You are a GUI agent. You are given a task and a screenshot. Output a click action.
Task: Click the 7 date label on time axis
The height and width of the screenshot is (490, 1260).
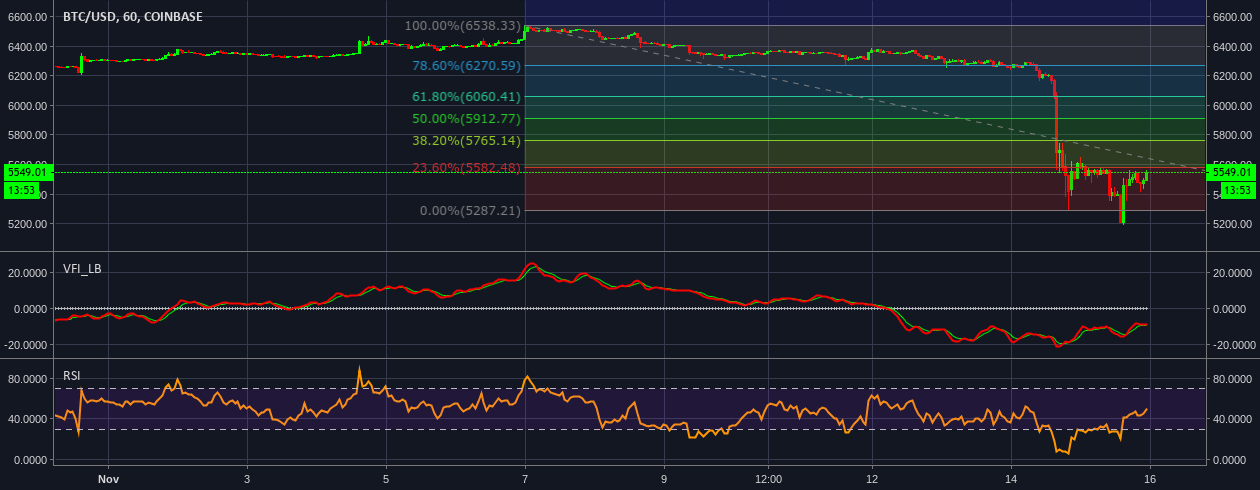click(x=525, y=481)
